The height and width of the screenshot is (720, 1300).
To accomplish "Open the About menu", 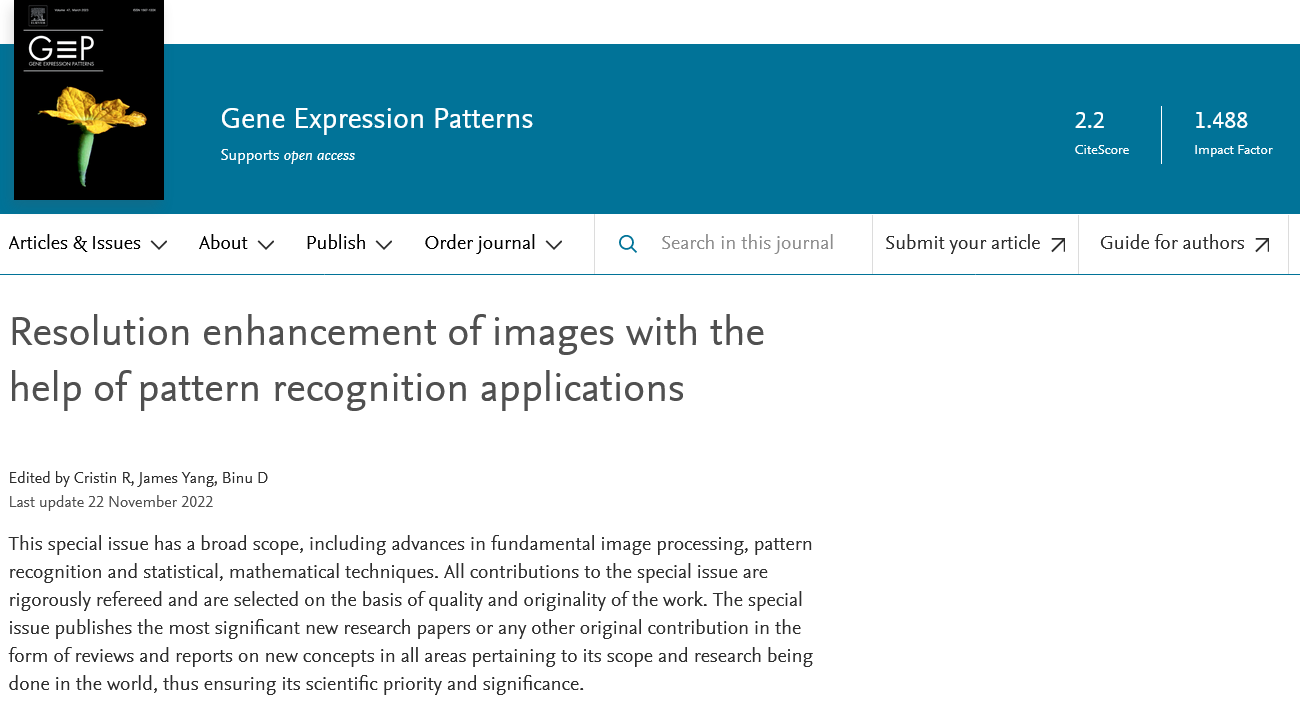I will coord(223,244).
